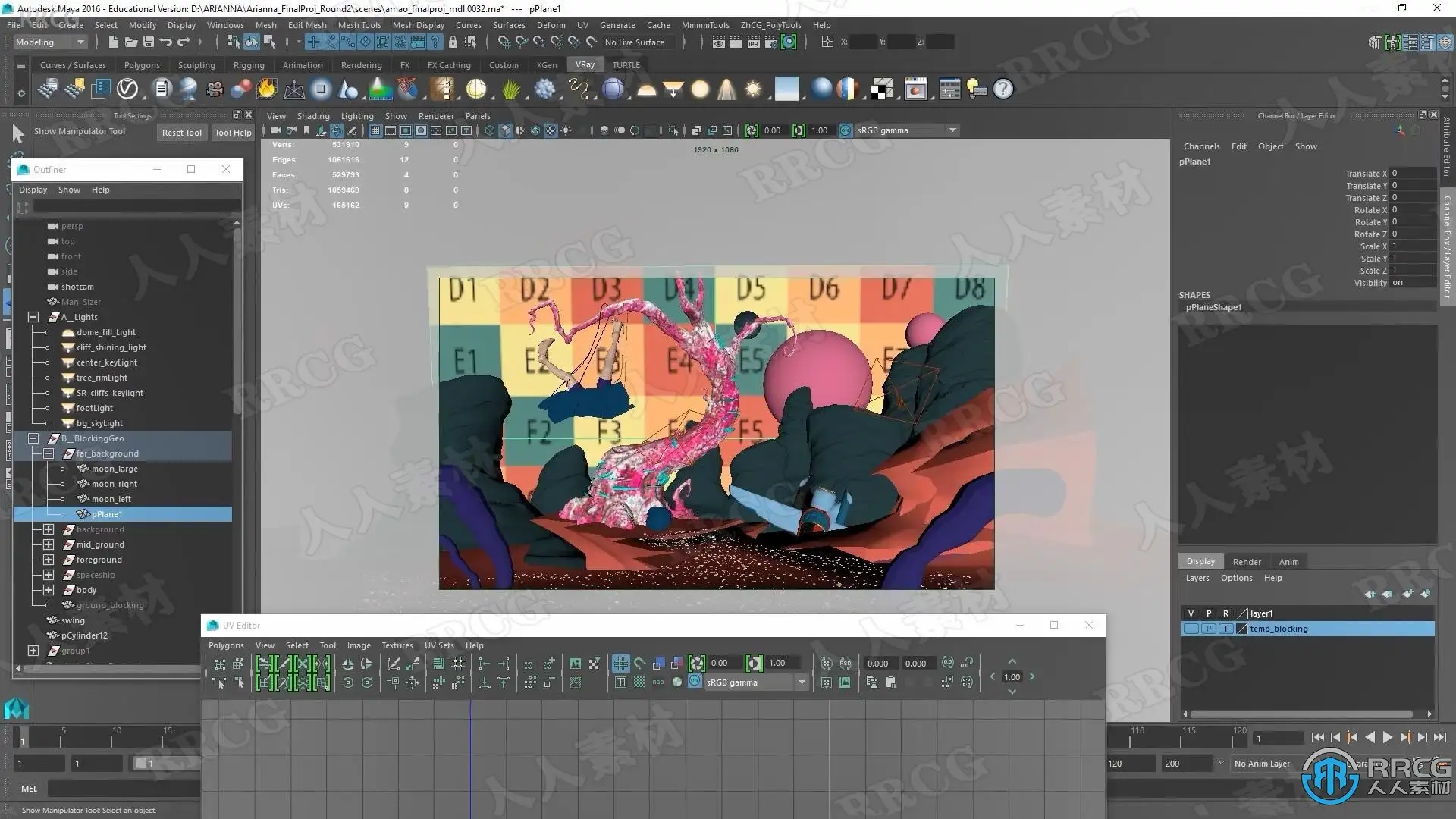The height and width of the screenshot is (819, 1456).
Task: Expand the background group in Outliner
Action: coord(49,529)
